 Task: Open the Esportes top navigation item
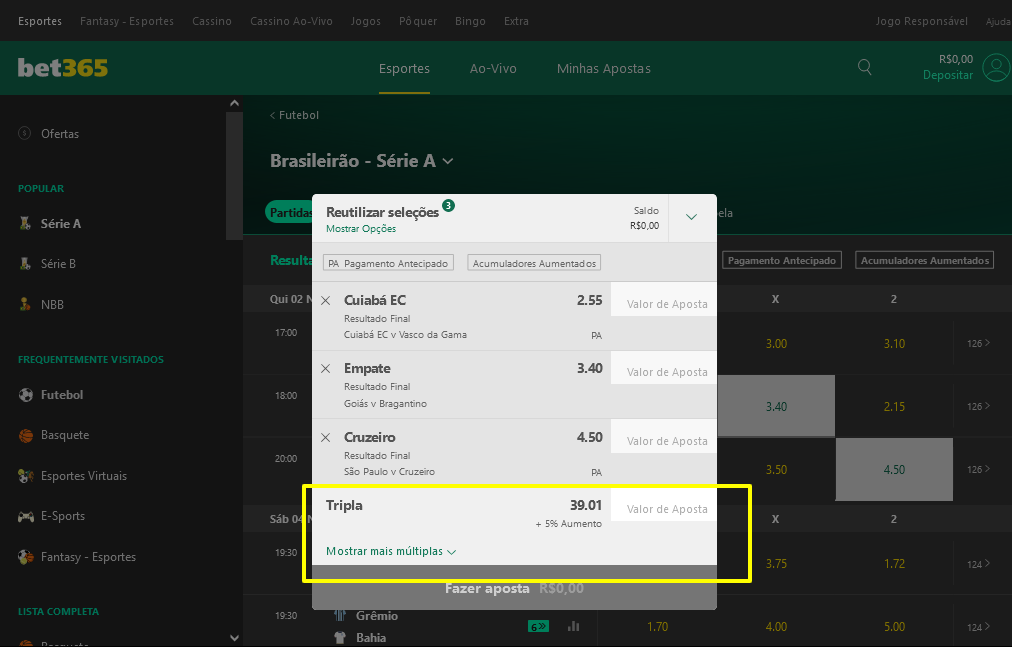click(40, 21)
